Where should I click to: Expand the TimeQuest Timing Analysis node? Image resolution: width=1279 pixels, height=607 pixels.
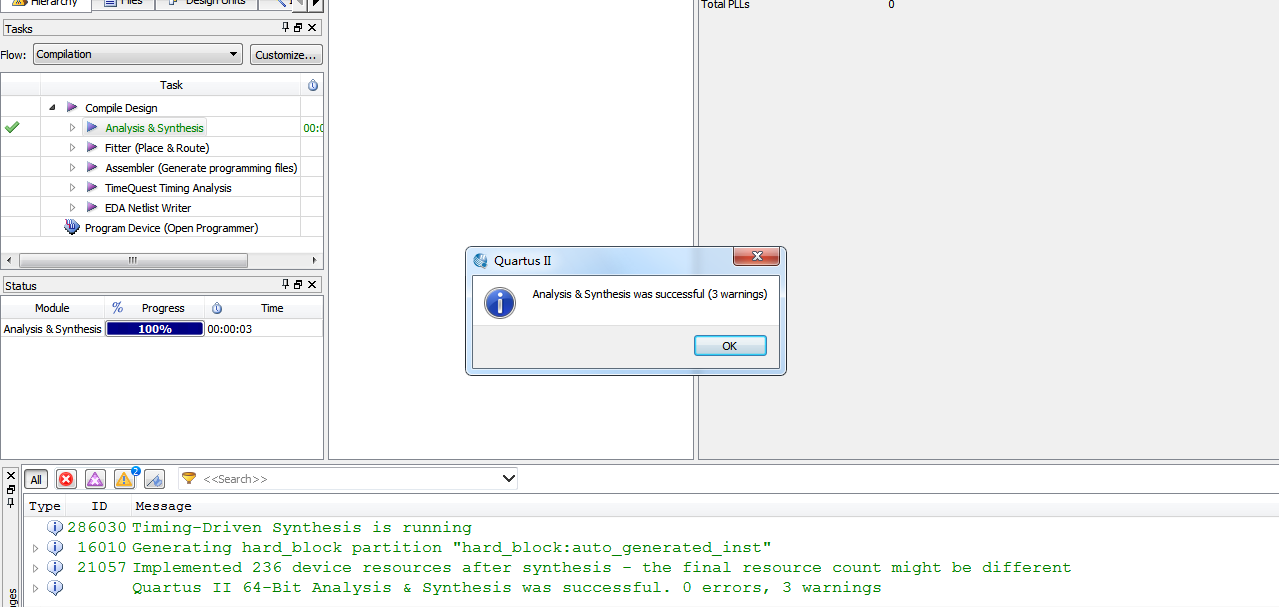pyautogui.click(x=72, y=188)
